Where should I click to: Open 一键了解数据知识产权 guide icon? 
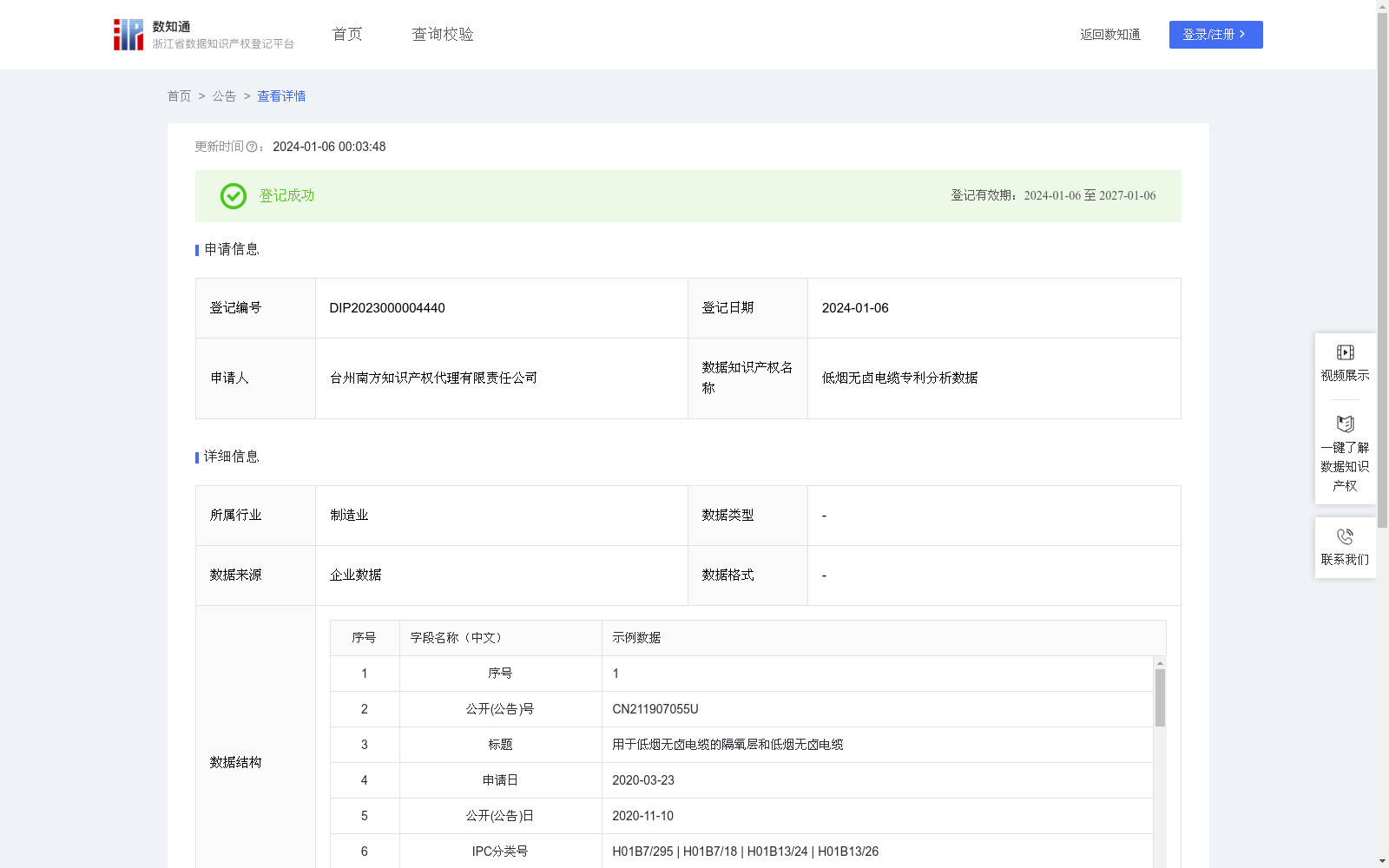click(1345, 424)
